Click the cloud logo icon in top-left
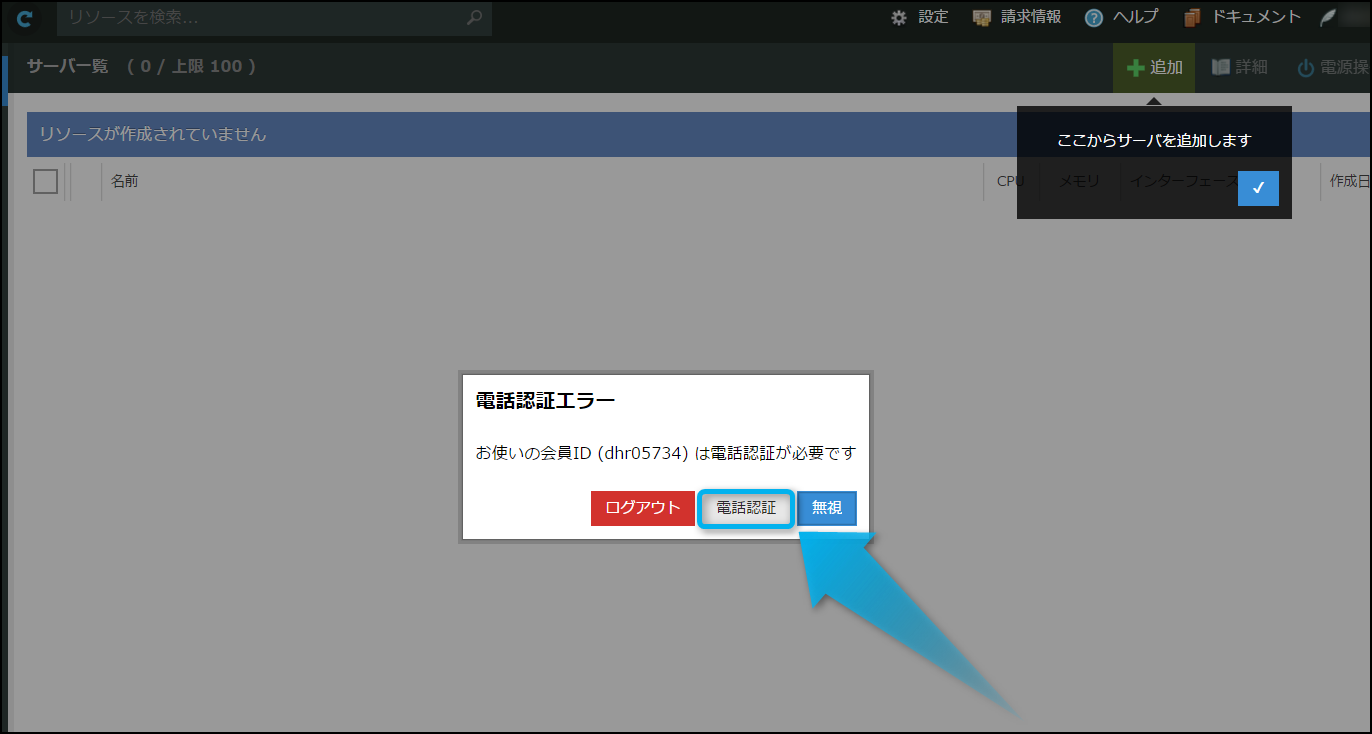Viewport: 1372px width, 734px height. pyautogui.click(x=25, y=19)
